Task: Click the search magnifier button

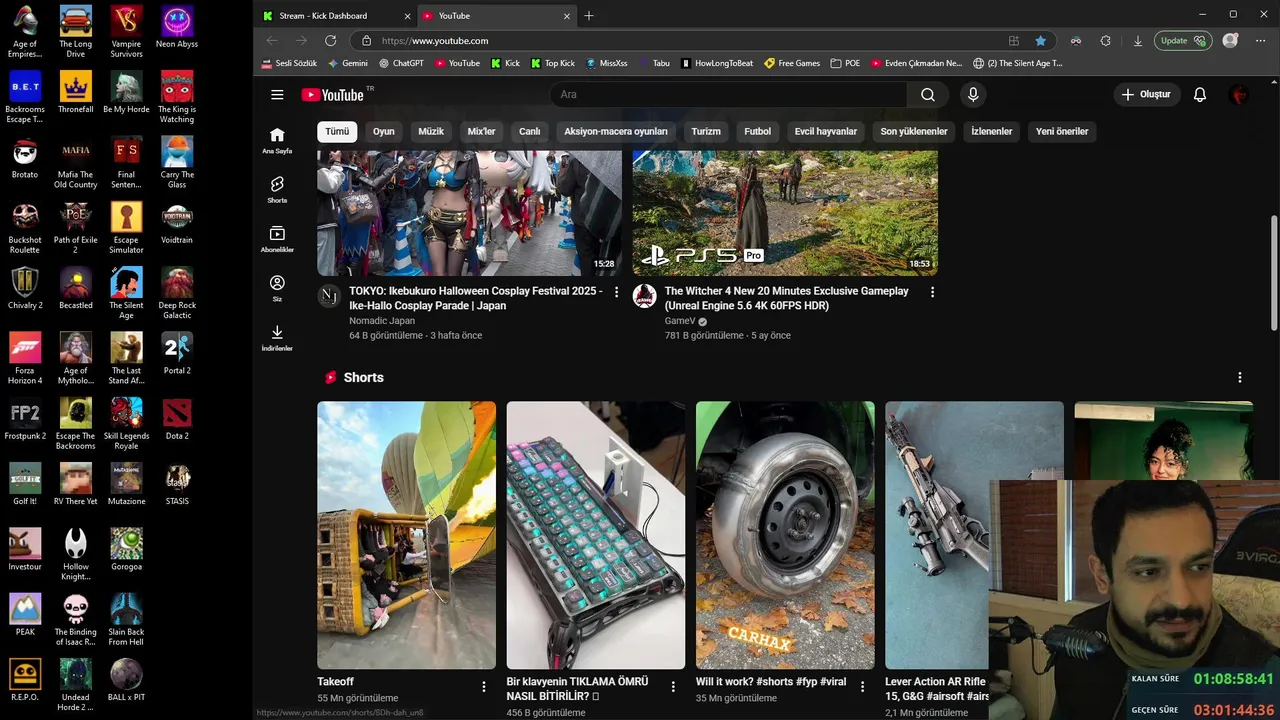Action: 928,94
